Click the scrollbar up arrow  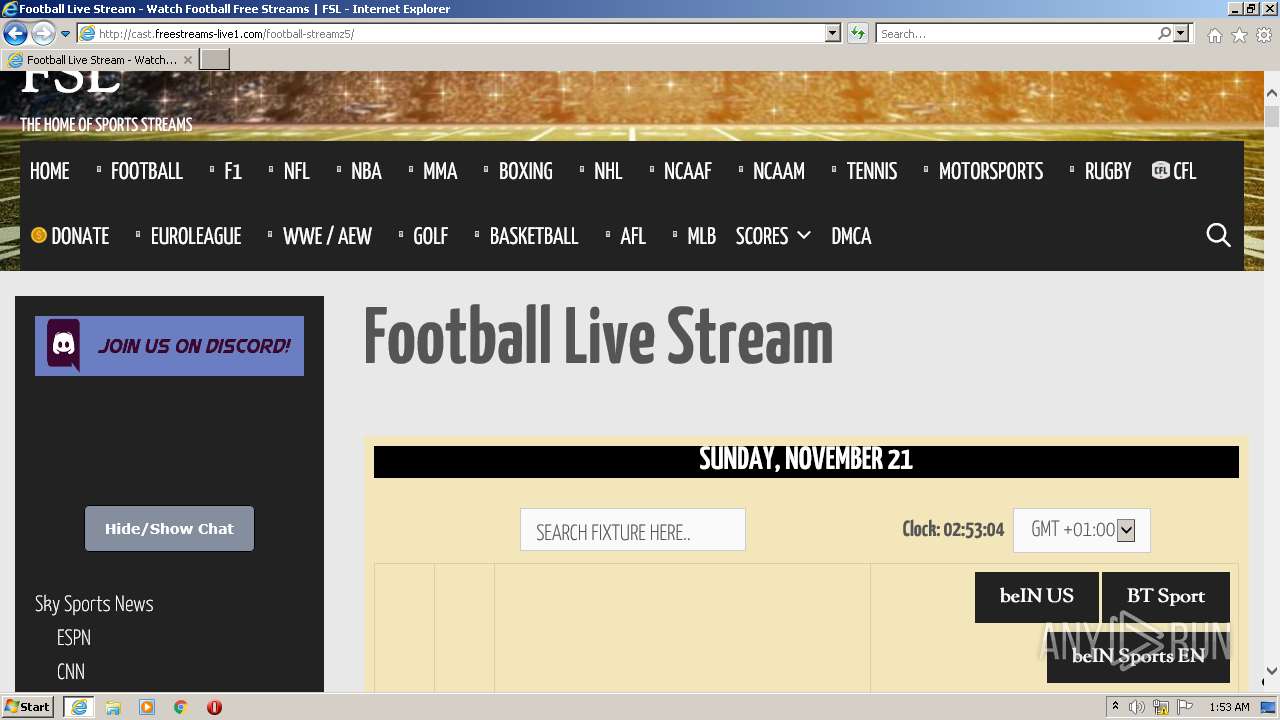pyautogui.click(x=1272, y=94)
